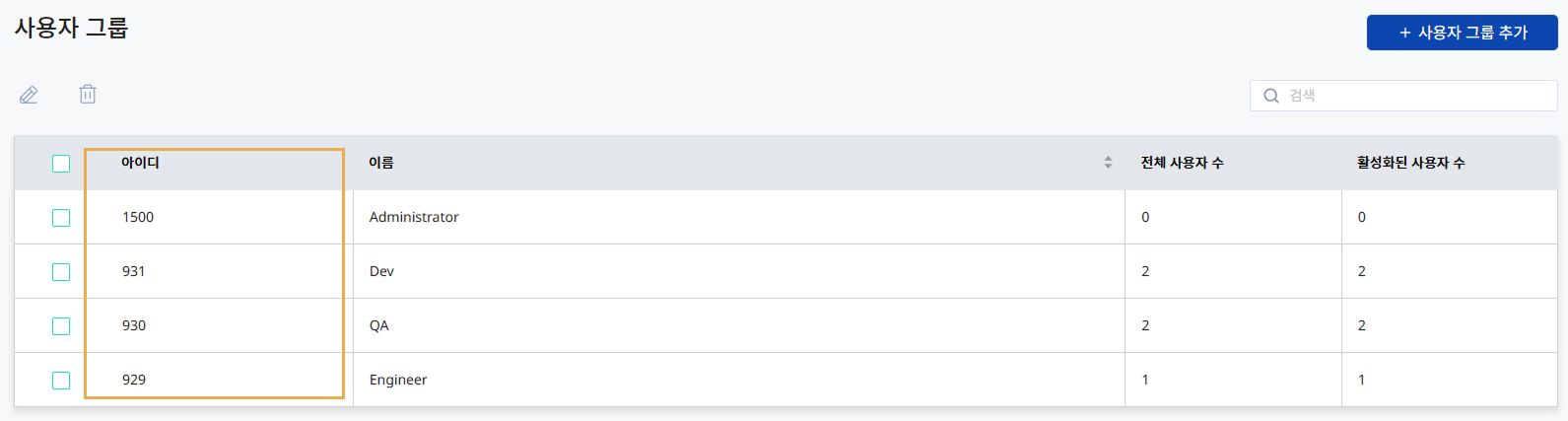The image size is (1568, 421).
Task: Click the delete trash icon
Action: pos(88,95)
